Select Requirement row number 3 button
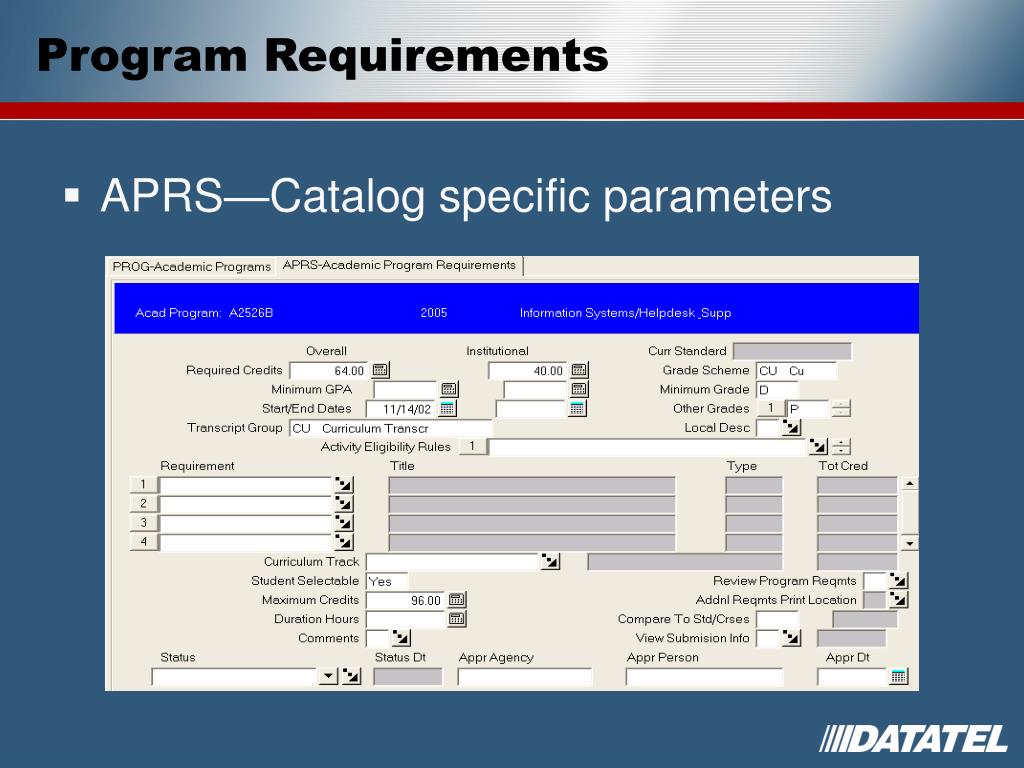1024x768 pixels. 144,522
